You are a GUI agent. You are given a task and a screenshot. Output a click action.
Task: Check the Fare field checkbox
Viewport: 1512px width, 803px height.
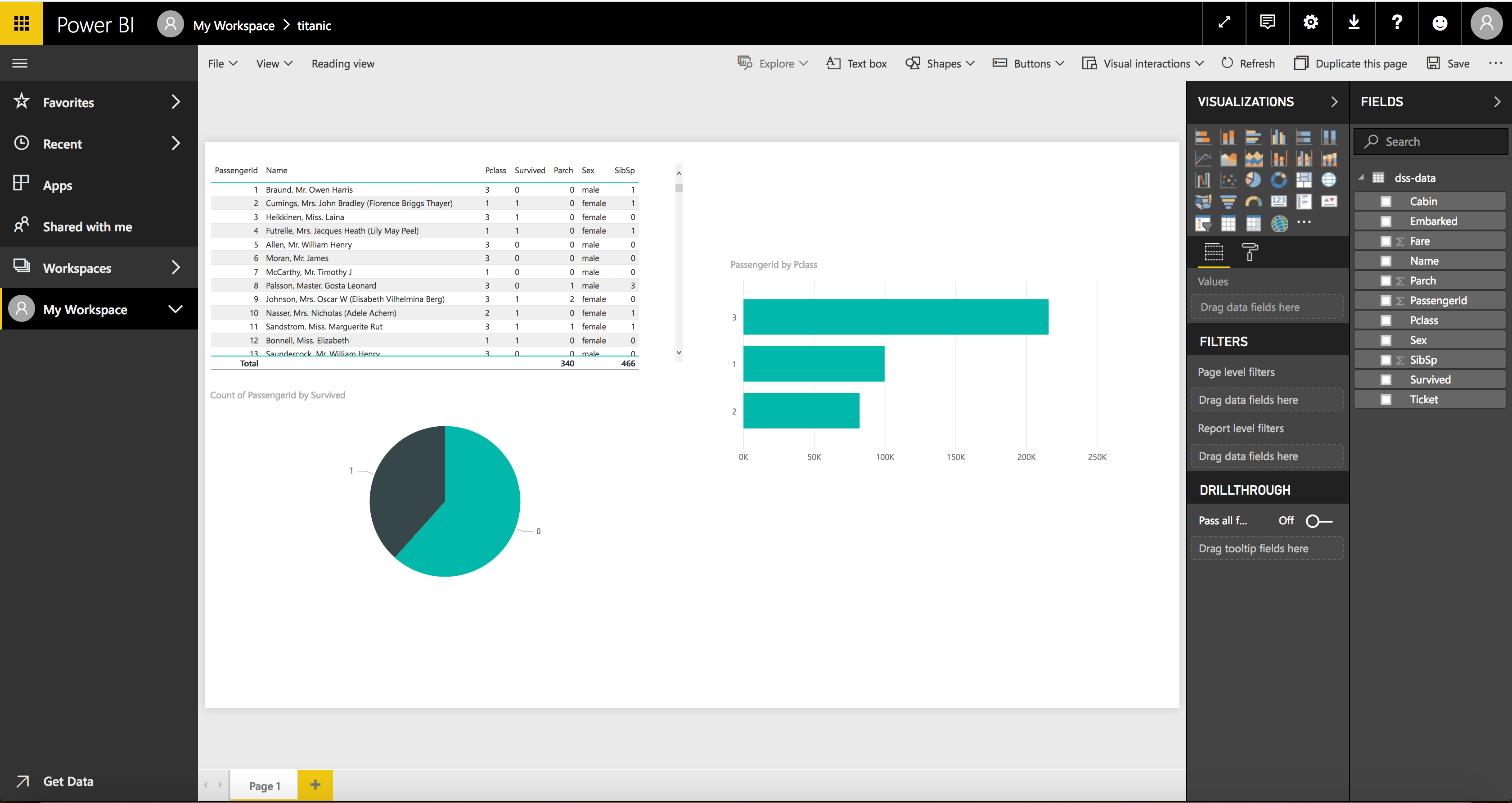pyautogui.click(x=1386, y=241)
